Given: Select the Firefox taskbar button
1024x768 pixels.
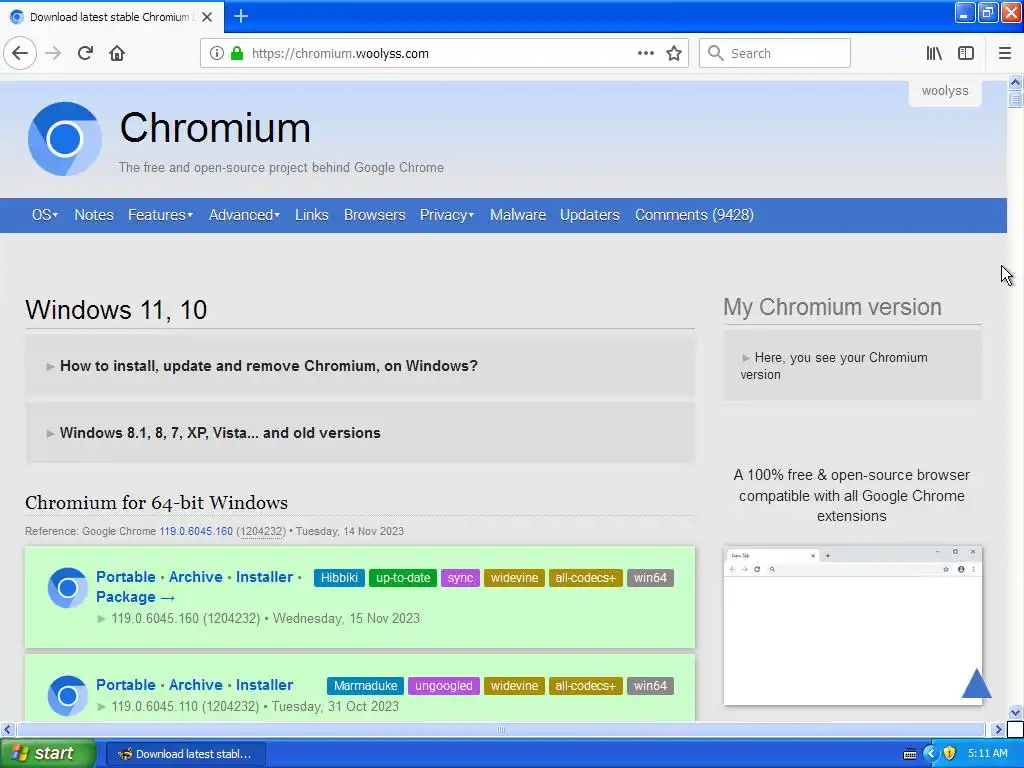Looking at the screenshot, I should click(x=185, y=754).
